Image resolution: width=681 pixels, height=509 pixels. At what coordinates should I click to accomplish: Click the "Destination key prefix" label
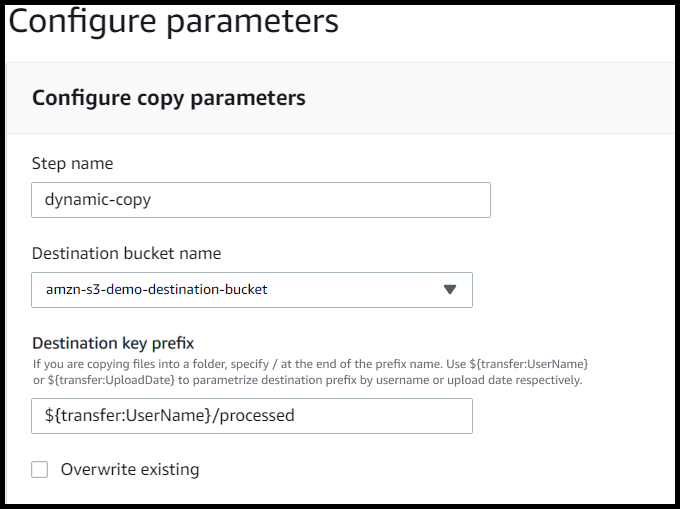(113, 344)
